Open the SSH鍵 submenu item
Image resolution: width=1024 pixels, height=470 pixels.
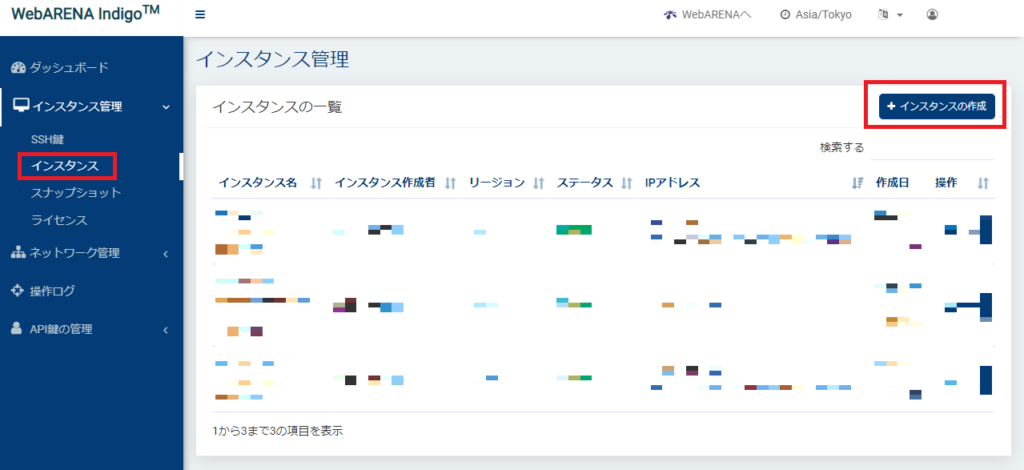pos(47,139)
